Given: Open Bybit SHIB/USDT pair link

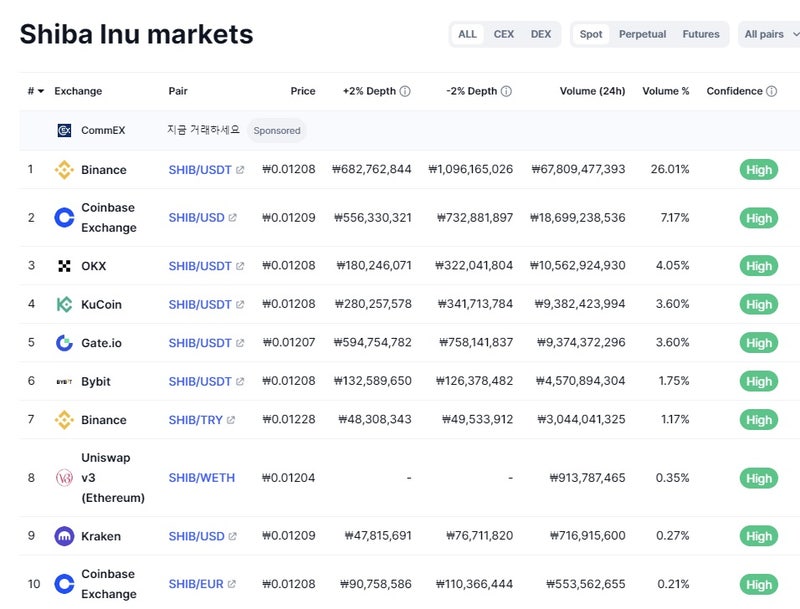Looking at the screenshot, I should (200, 382).
